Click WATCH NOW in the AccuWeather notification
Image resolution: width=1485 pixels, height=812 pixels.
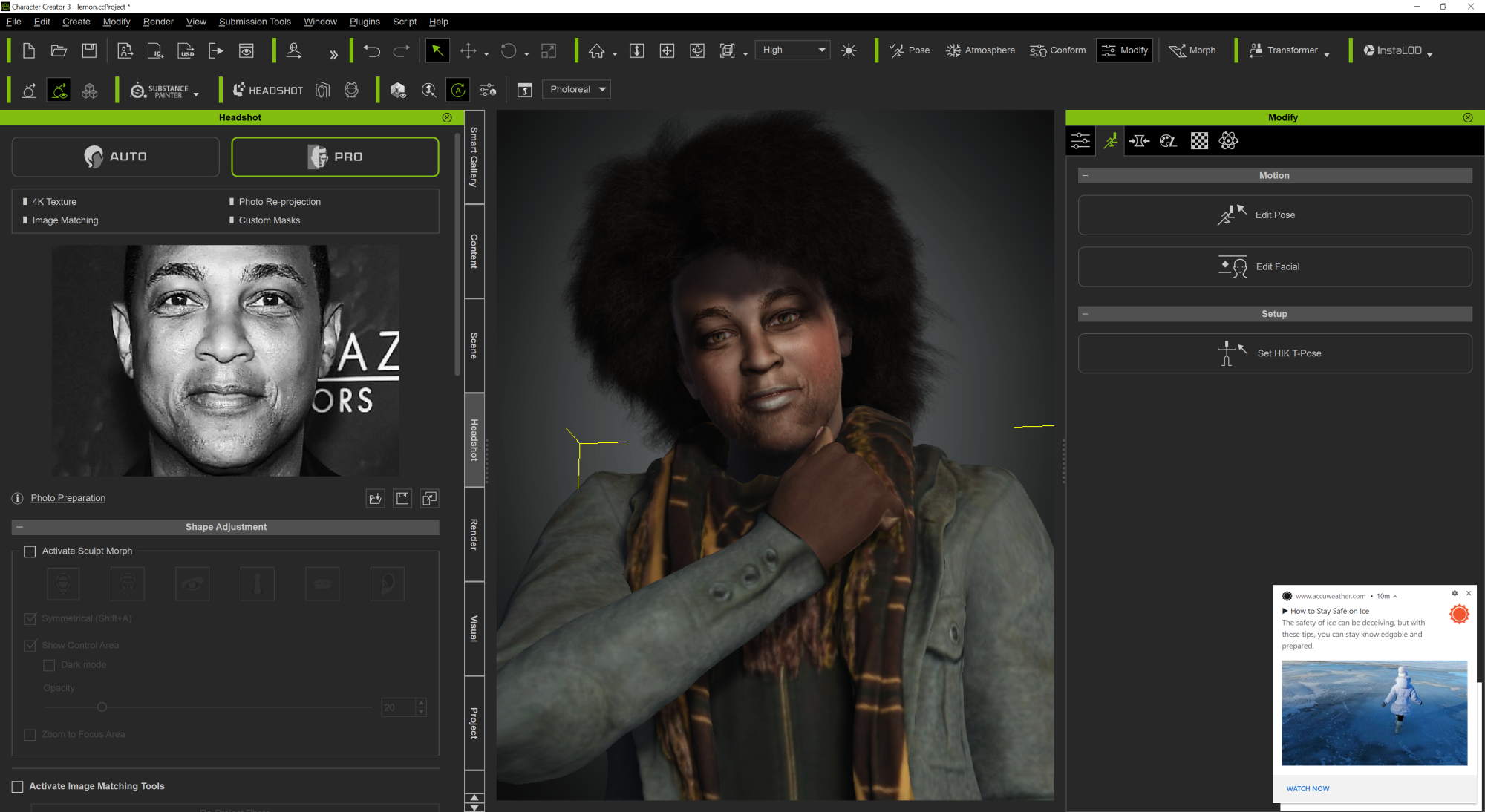[1308, 789]
